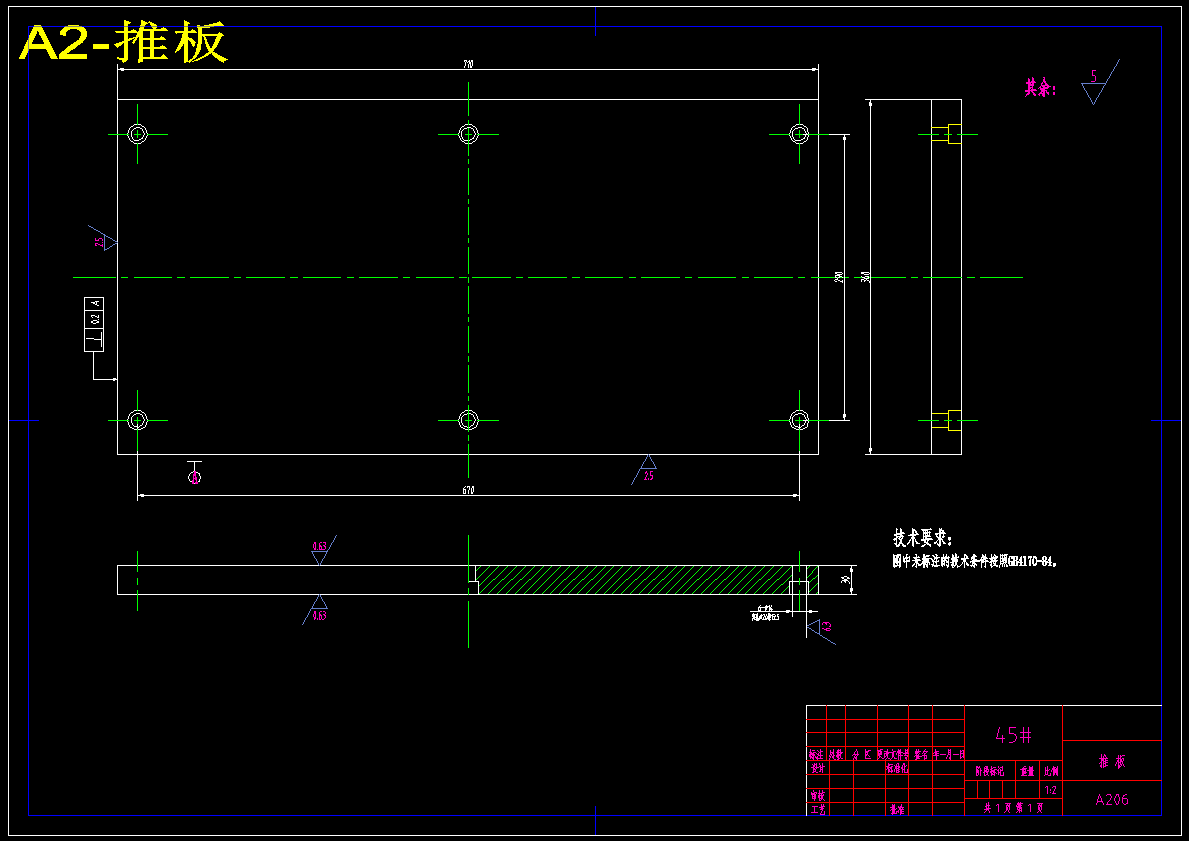Select the 670 hole spacing dimension
The image size is (1189, 841).
pos(469,491)
